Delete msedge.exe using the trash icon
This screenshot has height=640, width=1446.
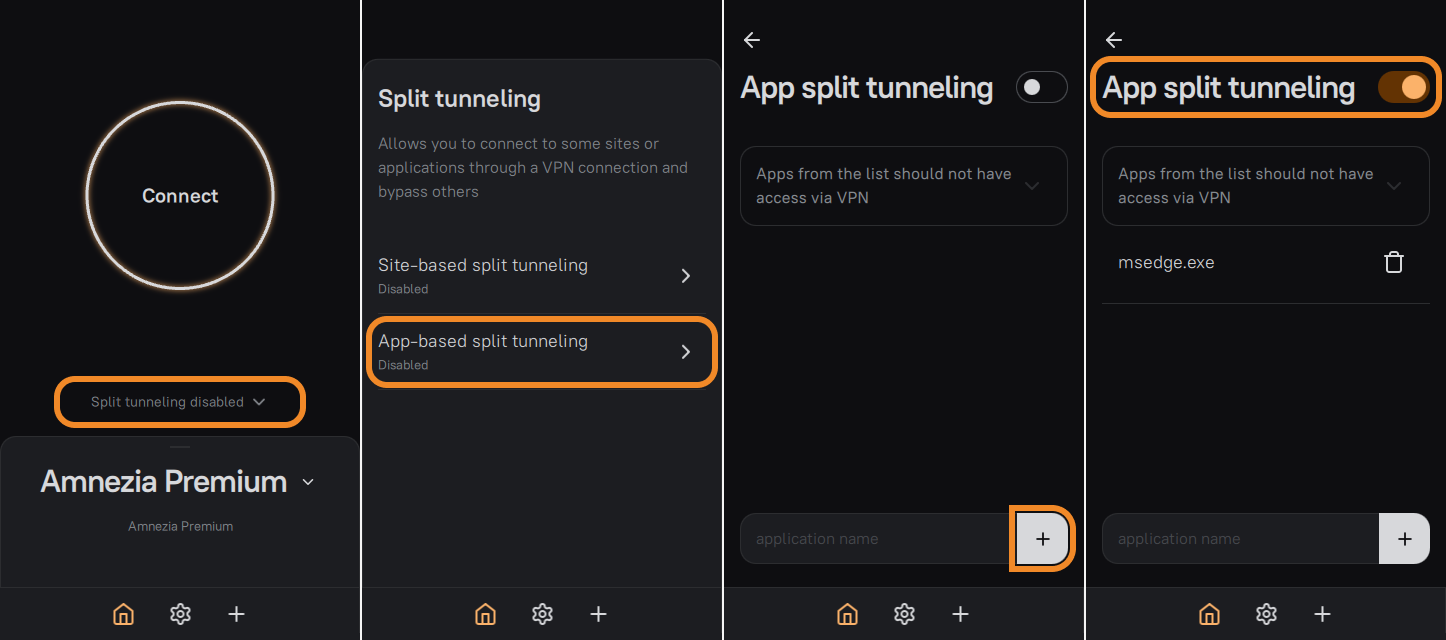click(1393, 263)
